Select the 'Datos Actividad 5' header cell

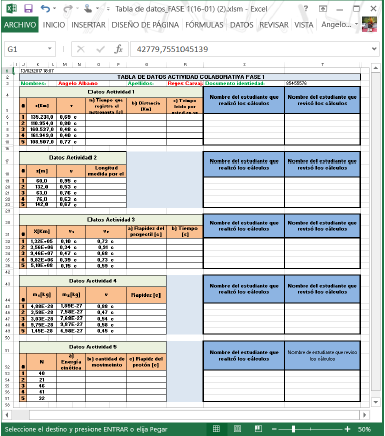click(x=93, y=347)
